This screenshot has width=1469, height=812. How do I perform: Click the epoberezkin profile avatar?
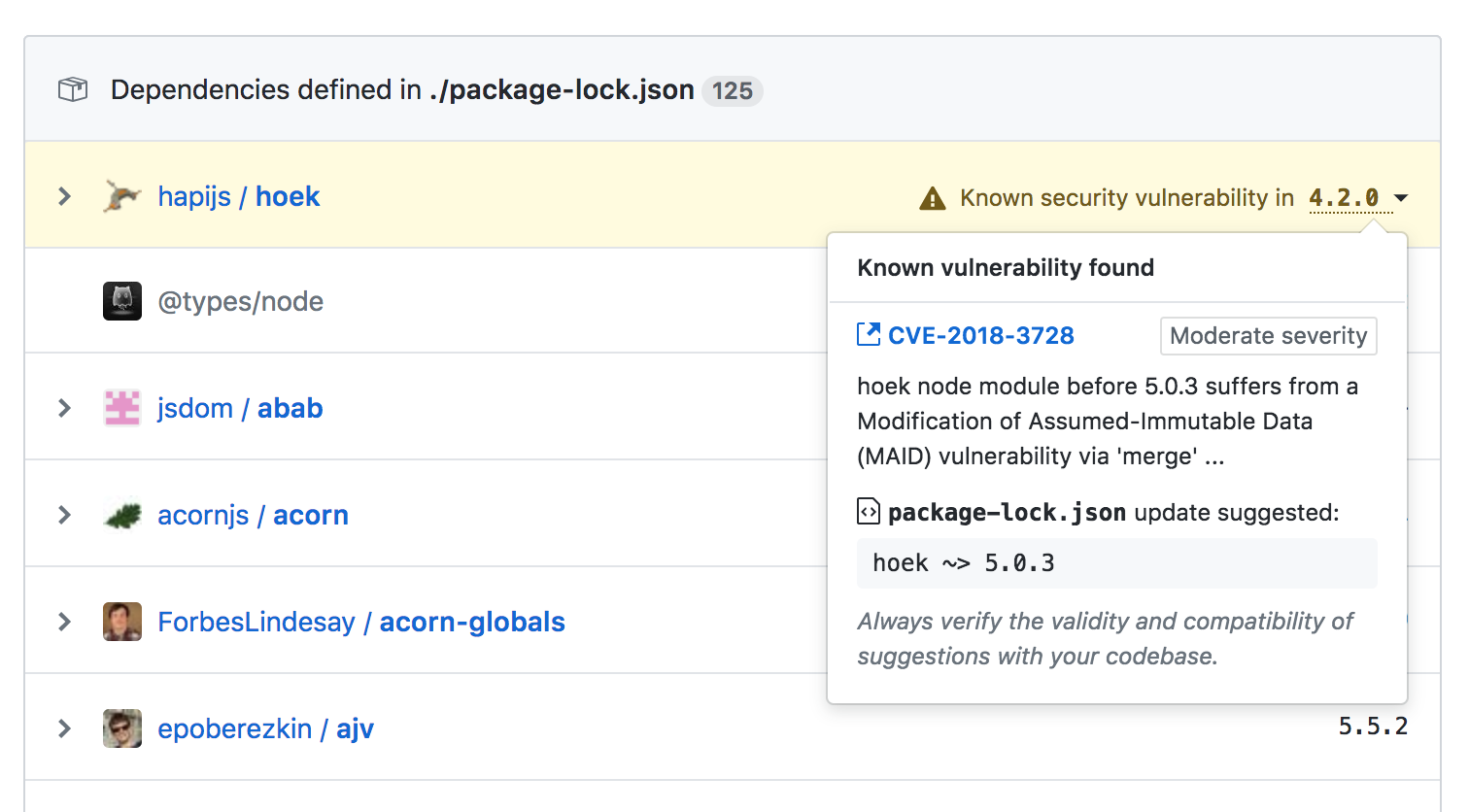pyautogui.click(x=122, y=728)
